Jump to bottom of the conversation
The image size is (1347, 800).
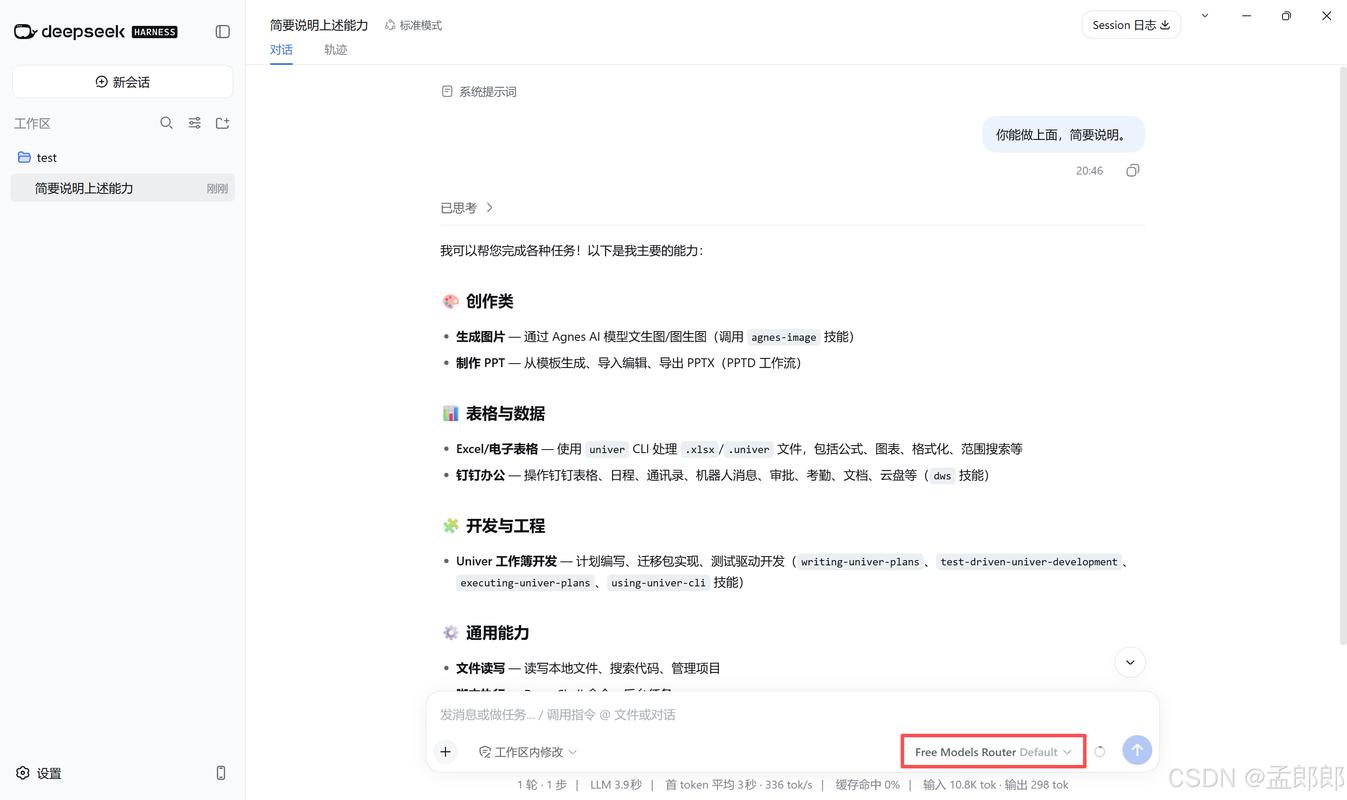1130,662
